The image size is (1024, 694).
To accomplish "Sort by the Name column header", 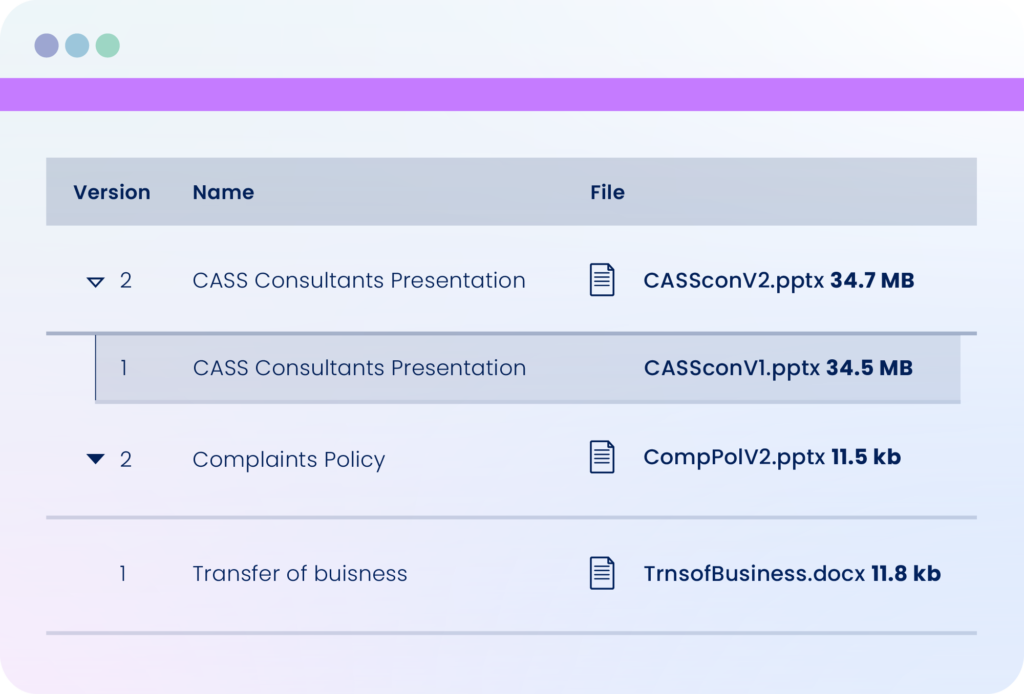I will point(223,192).
